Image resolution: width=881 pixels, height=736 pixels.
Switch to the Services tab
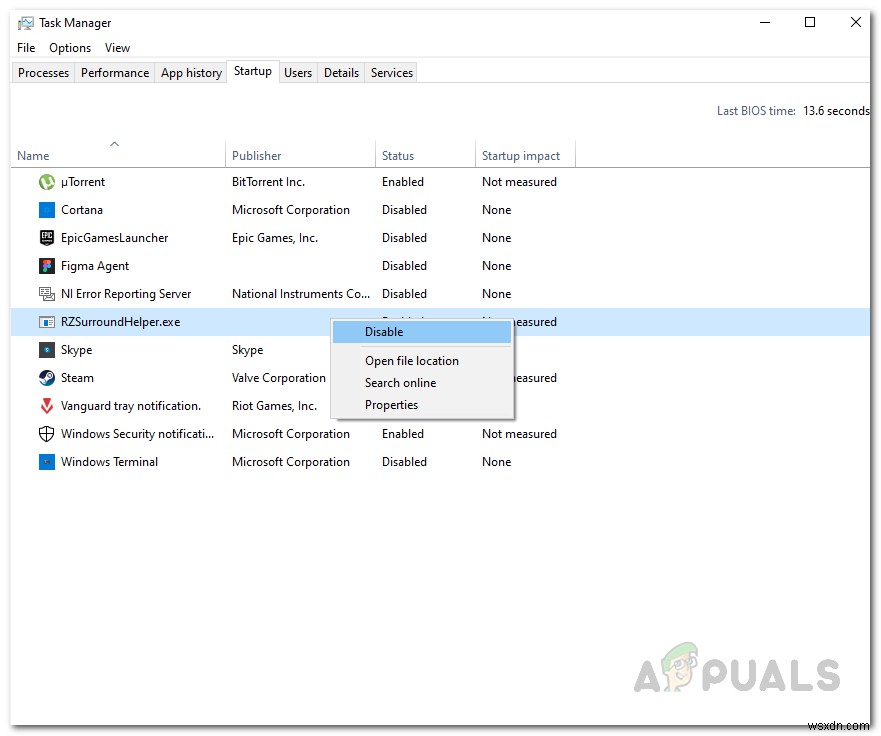pos(390,72)
